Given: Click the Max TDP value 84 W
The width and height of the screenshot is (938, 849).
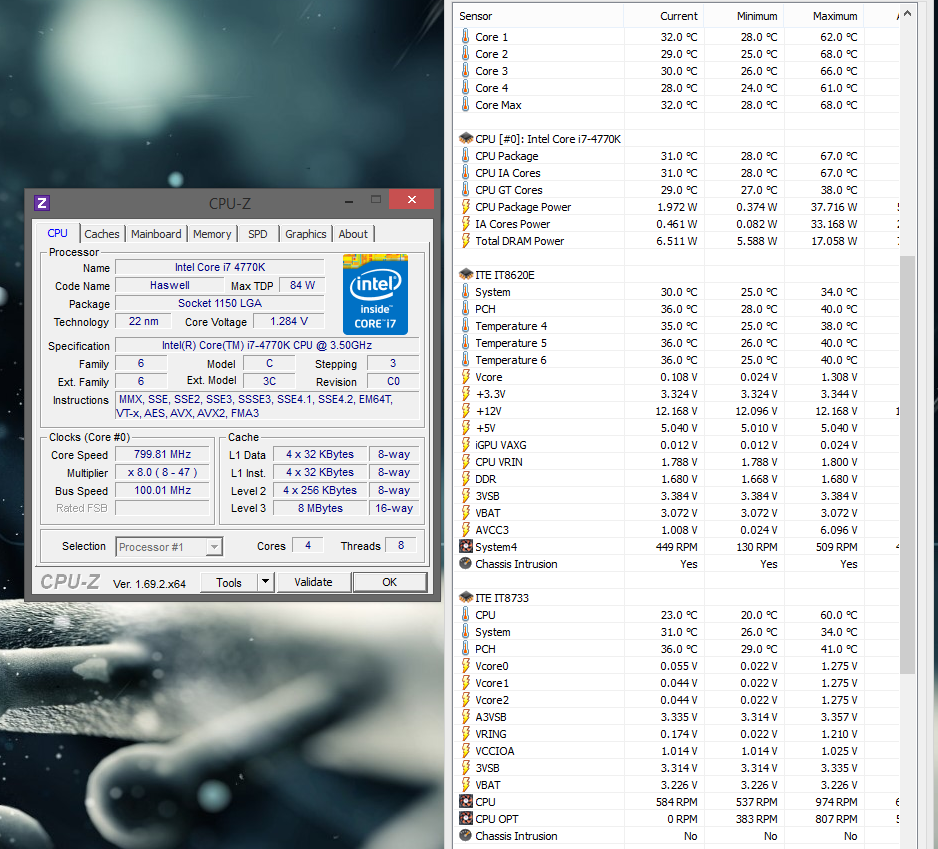Looking at the screenshot, I should point(302,285).
